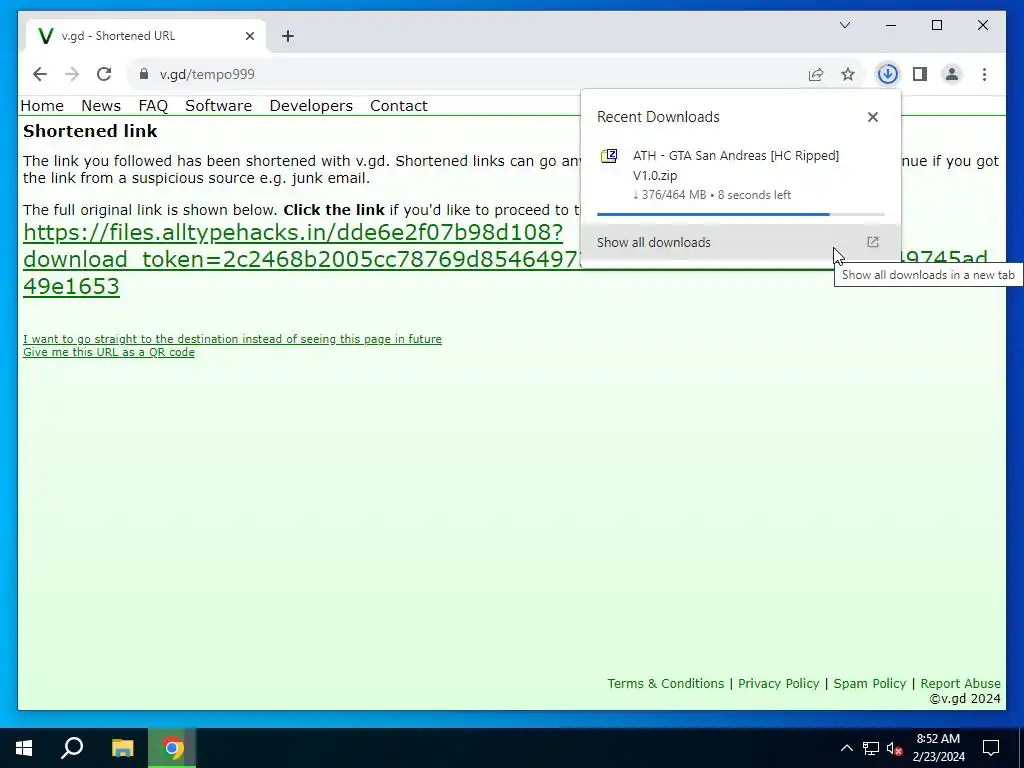Click the zip file icon in downloads

(x=609, y=156)
